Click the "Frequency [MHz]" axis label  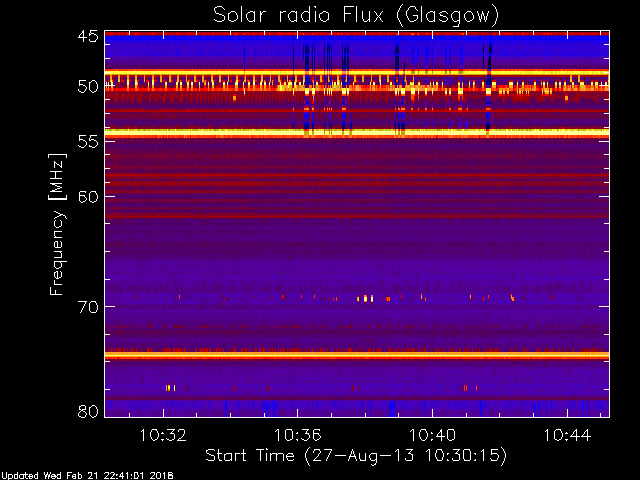[57, 224]
